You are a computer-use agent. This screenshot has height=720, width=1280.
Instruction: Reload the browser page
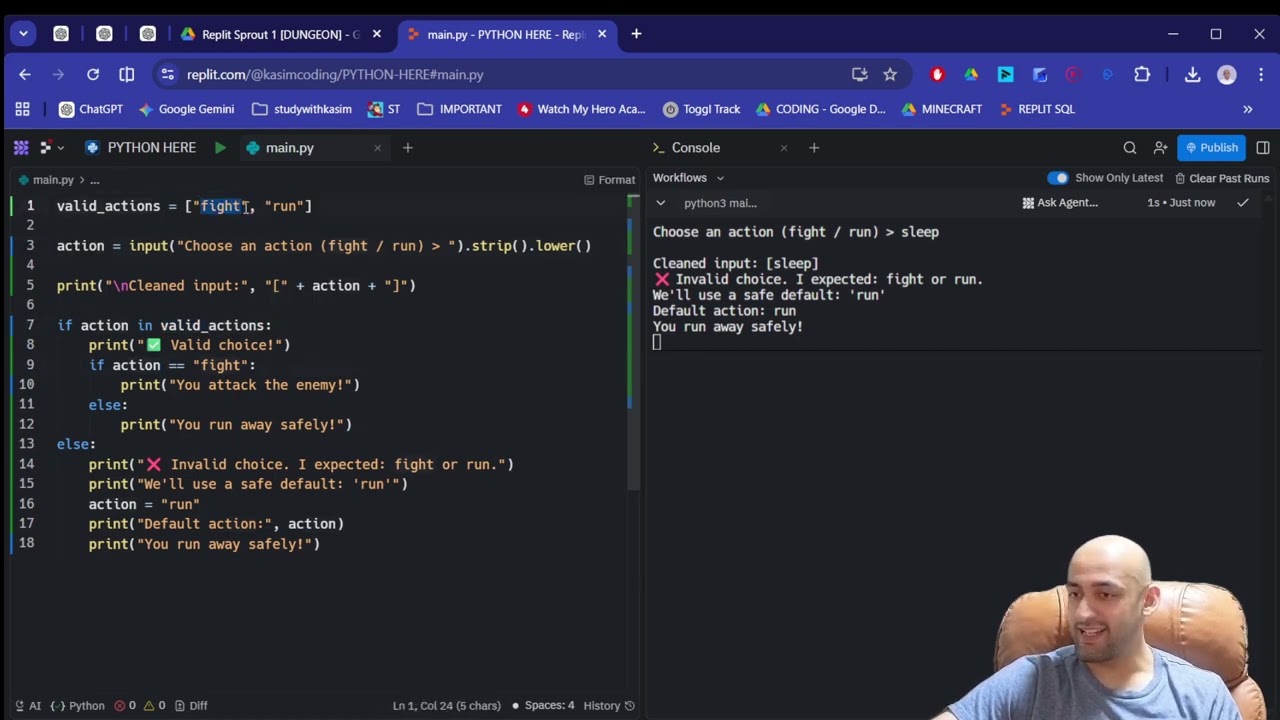click(x=93, y=74)
